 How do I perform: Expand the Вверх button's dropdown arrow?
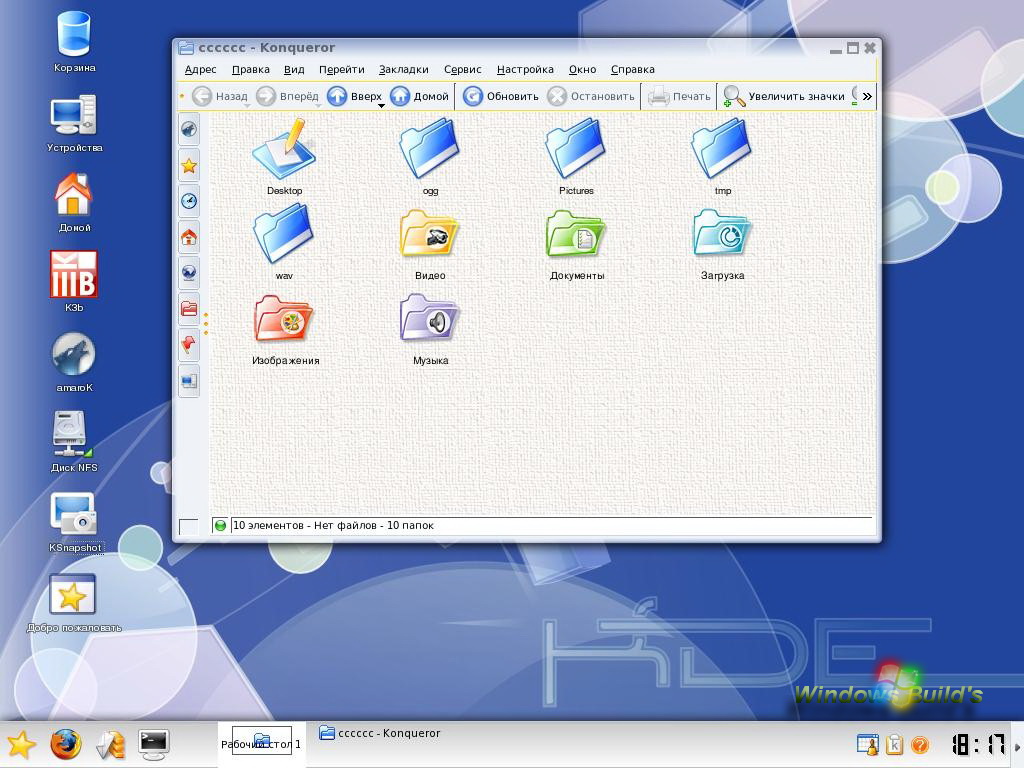pyautogui.click(x=381, y=105)
